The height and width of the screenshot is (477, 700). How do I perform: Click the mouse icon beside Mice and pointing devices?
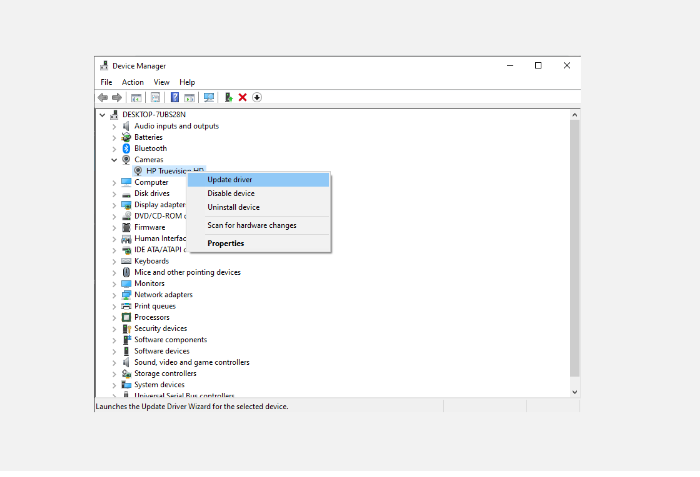(x=126, y=272)
